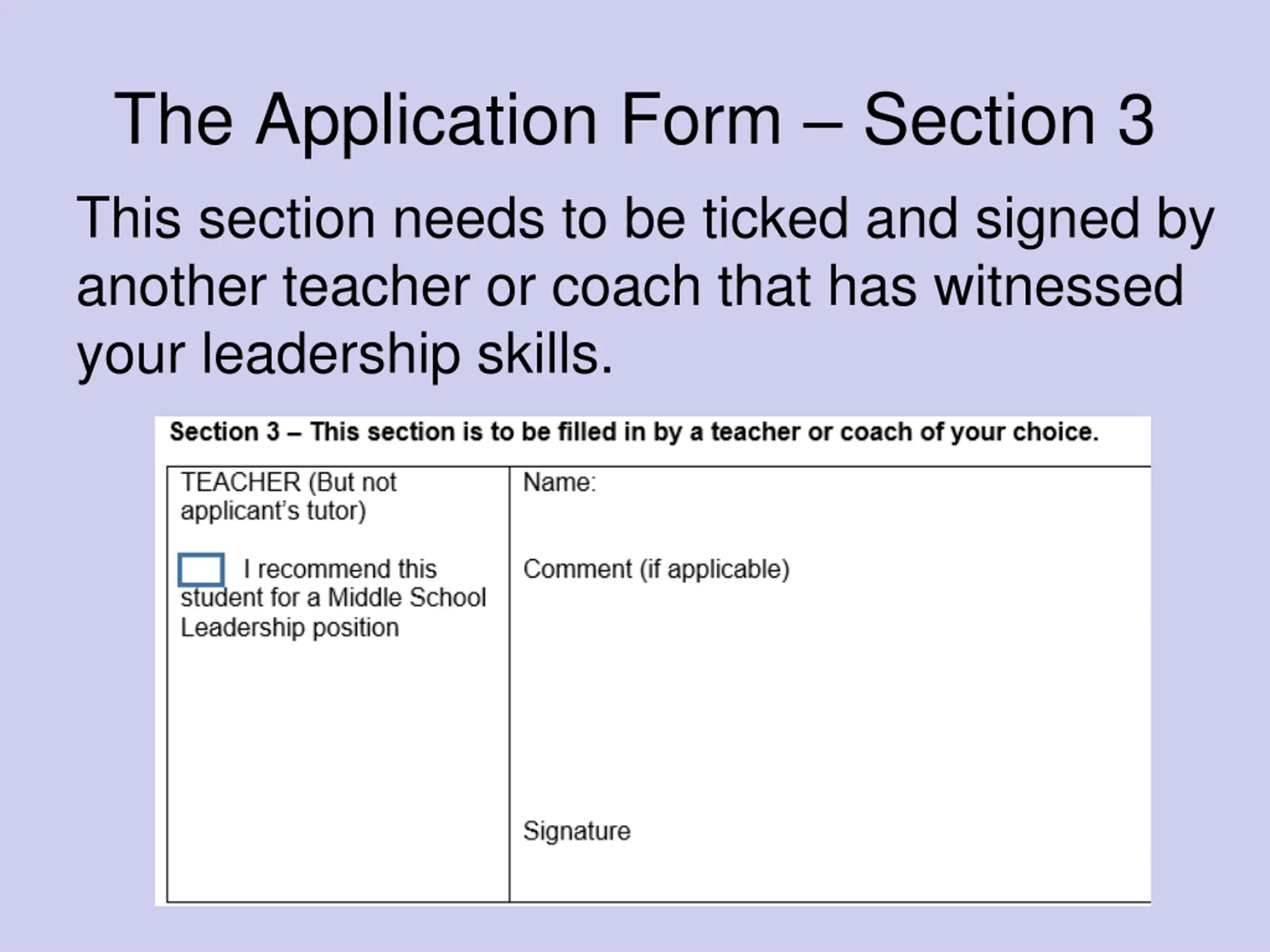Tick the 'I recommend this student' checkbox
Viewport: 1270px width, 952px height.
(x=201, y=570)
